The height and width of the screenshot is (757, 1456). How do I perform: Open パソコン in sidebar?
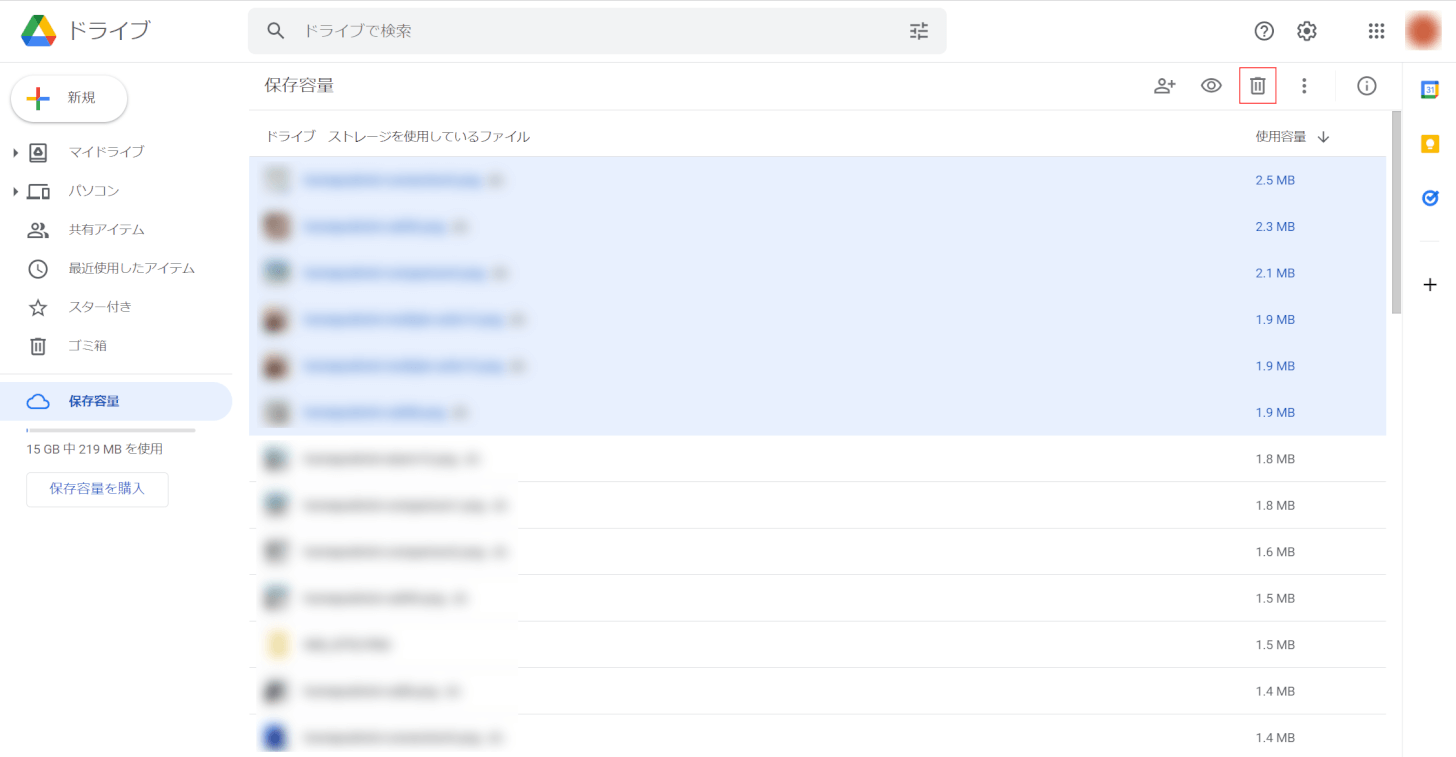click(x=94, y=191)
